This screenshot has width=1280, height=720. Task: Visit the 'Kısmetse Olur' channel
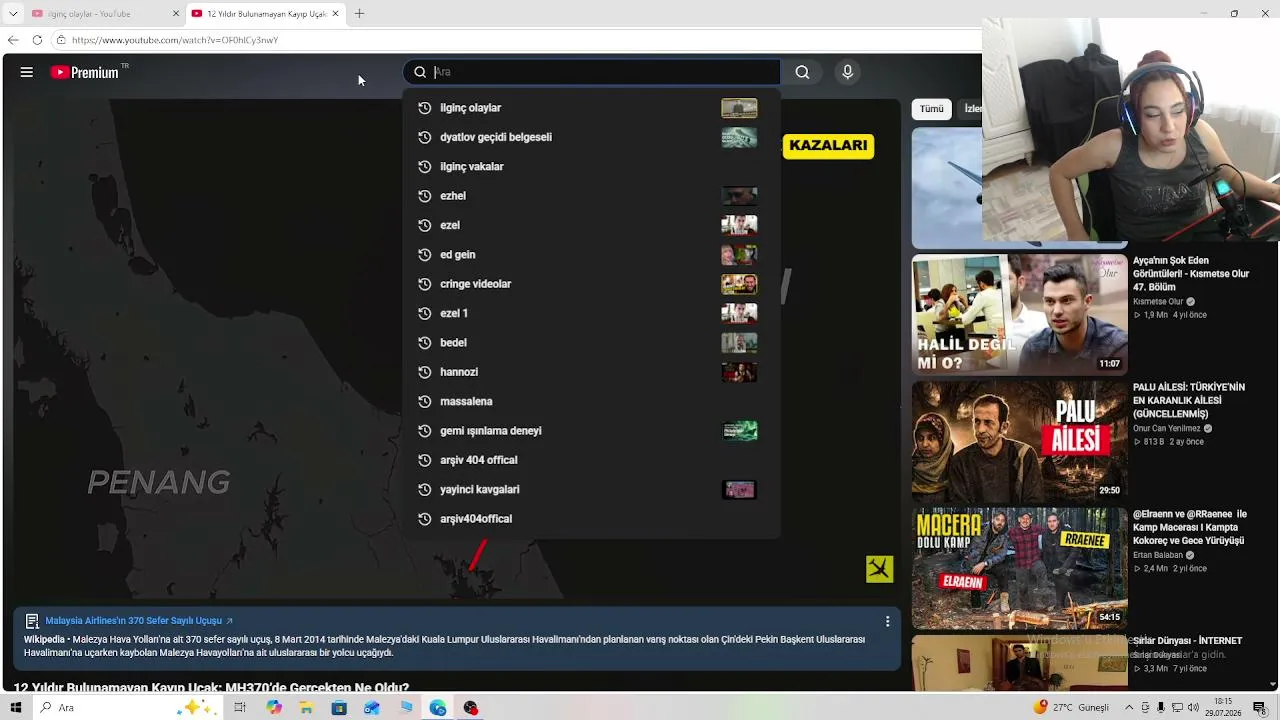[1158, 302]
